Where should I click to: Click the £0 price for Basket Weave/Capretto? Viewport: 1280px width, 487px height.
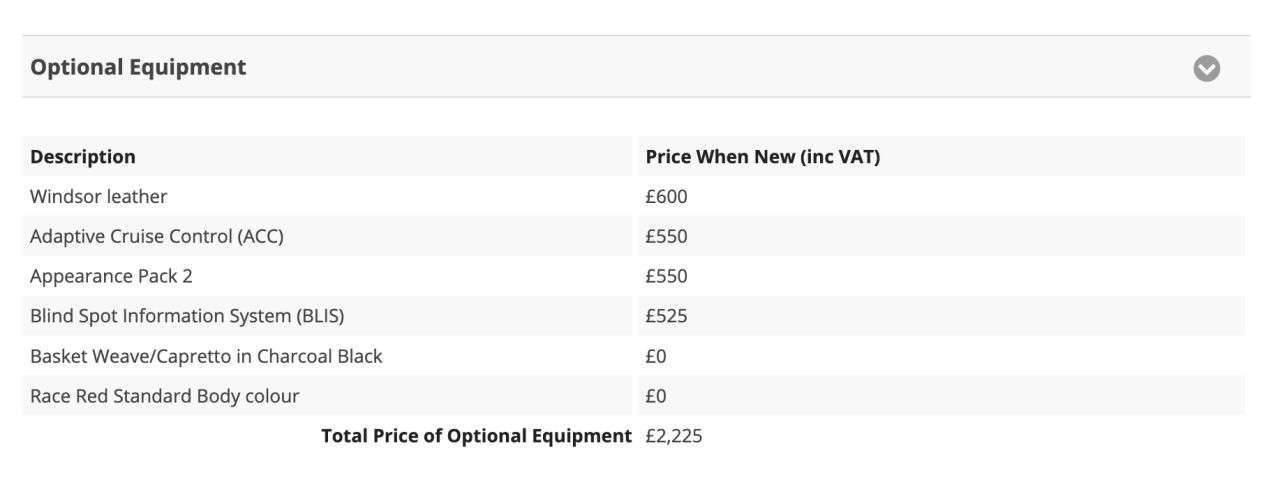[656, 356]
